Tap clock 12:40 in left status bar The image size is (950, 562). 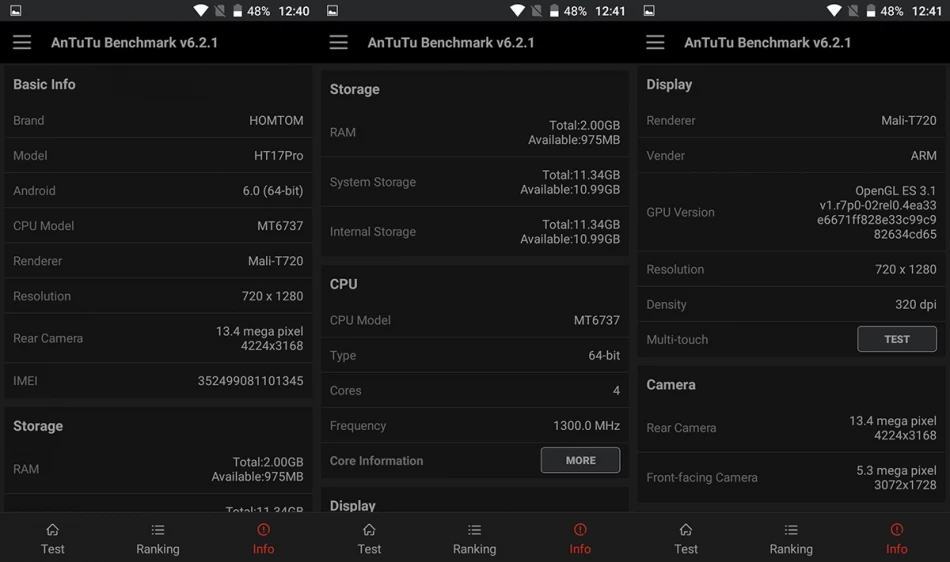tap(294, 11)
